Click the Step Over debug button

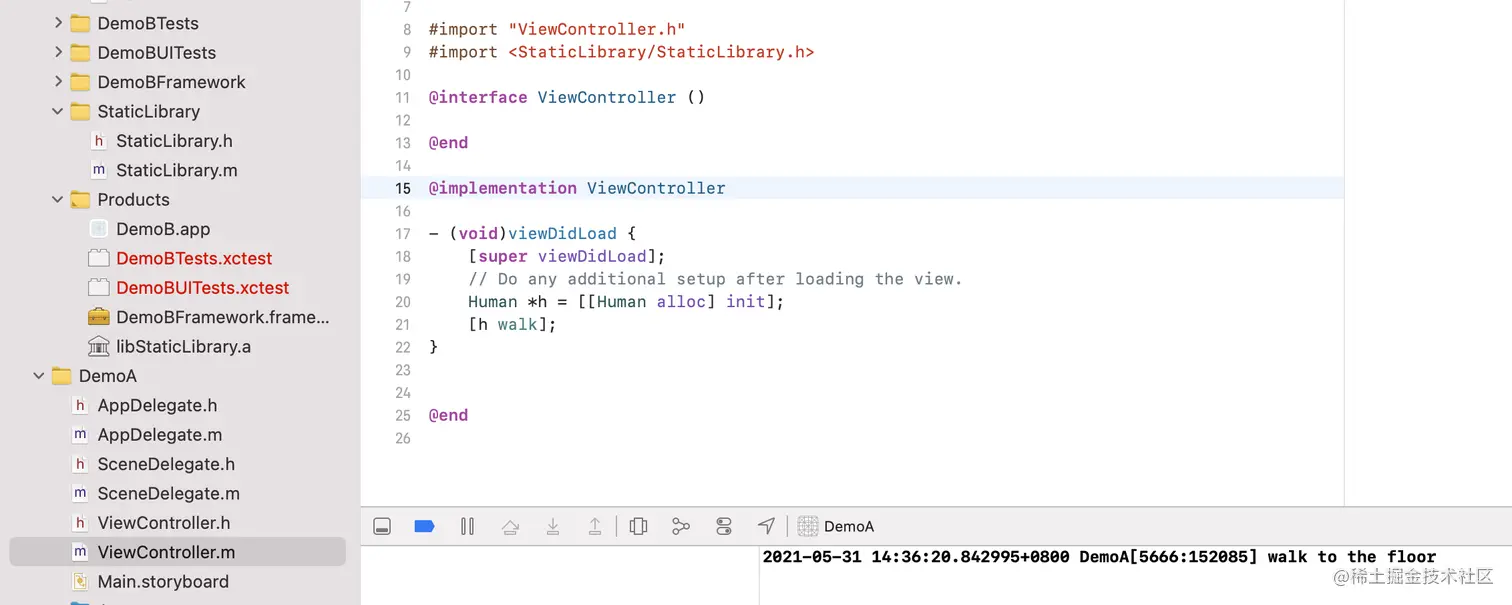(x=510, y=526)
